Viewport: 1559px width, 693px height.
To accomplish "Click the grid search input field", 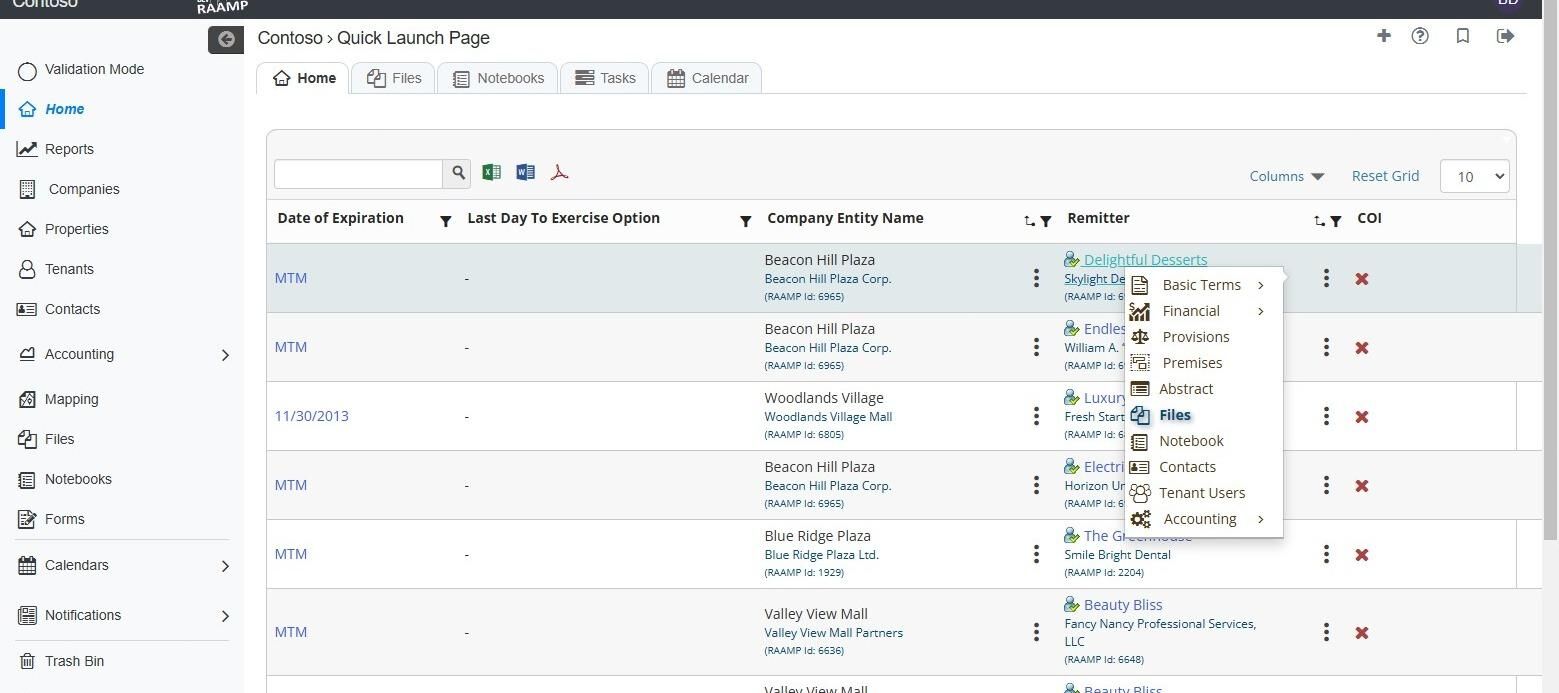I will point(358,173).
